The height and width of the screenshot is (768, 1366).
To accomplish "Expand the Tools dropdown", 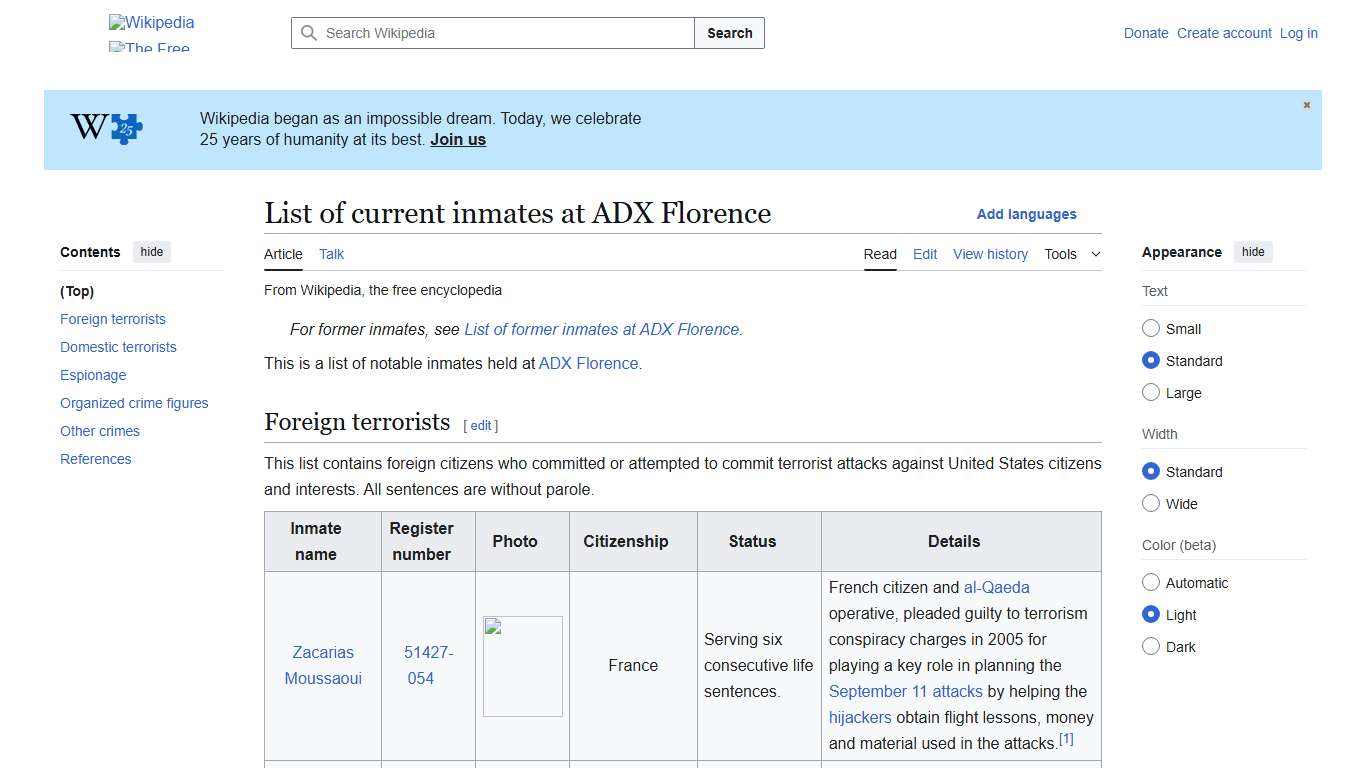I will [1072, 254].
